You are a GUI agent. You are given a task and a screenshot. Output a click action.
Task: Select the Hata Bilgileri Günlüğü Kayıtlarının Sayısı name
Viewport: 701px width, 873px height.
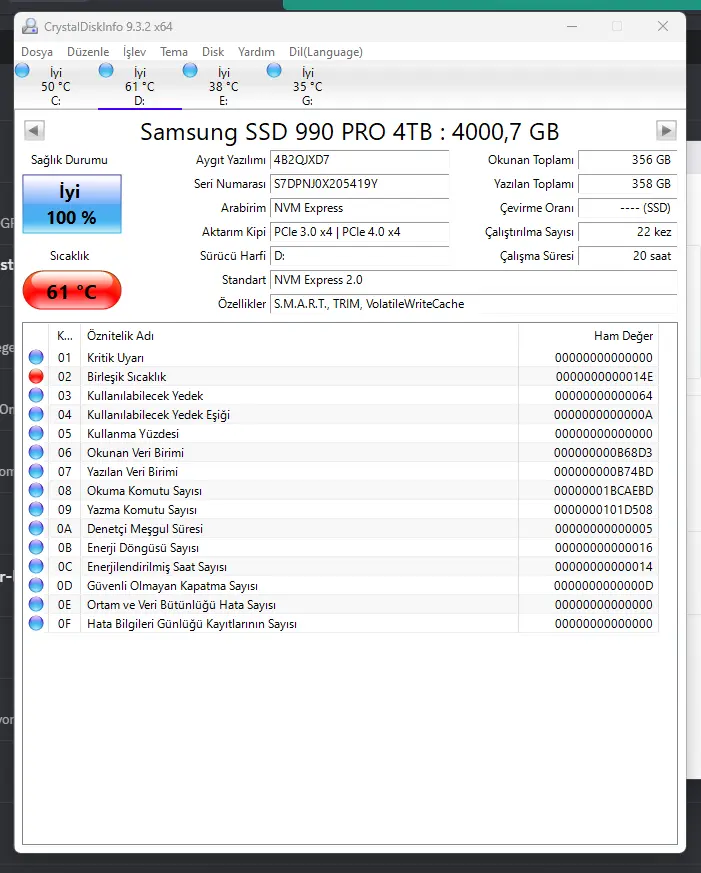coord(192,624)
